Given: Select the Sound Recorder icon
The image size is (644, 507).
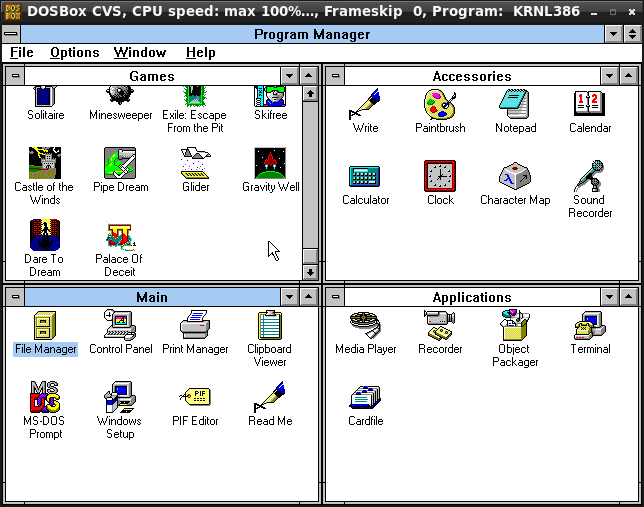Looking at the screenshot, I should point(590,176).
